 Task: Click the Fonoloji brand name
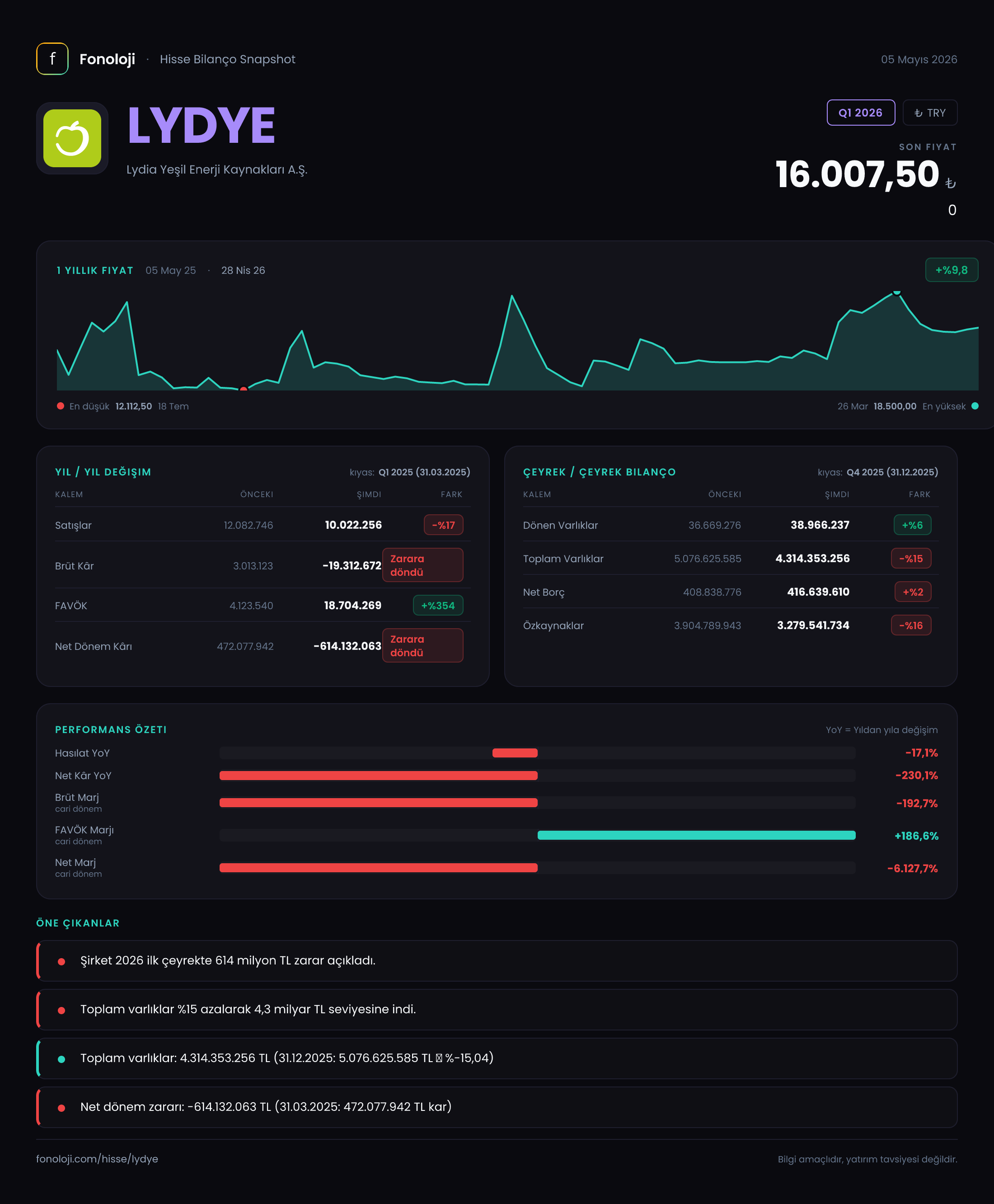(x=107, y=59)
